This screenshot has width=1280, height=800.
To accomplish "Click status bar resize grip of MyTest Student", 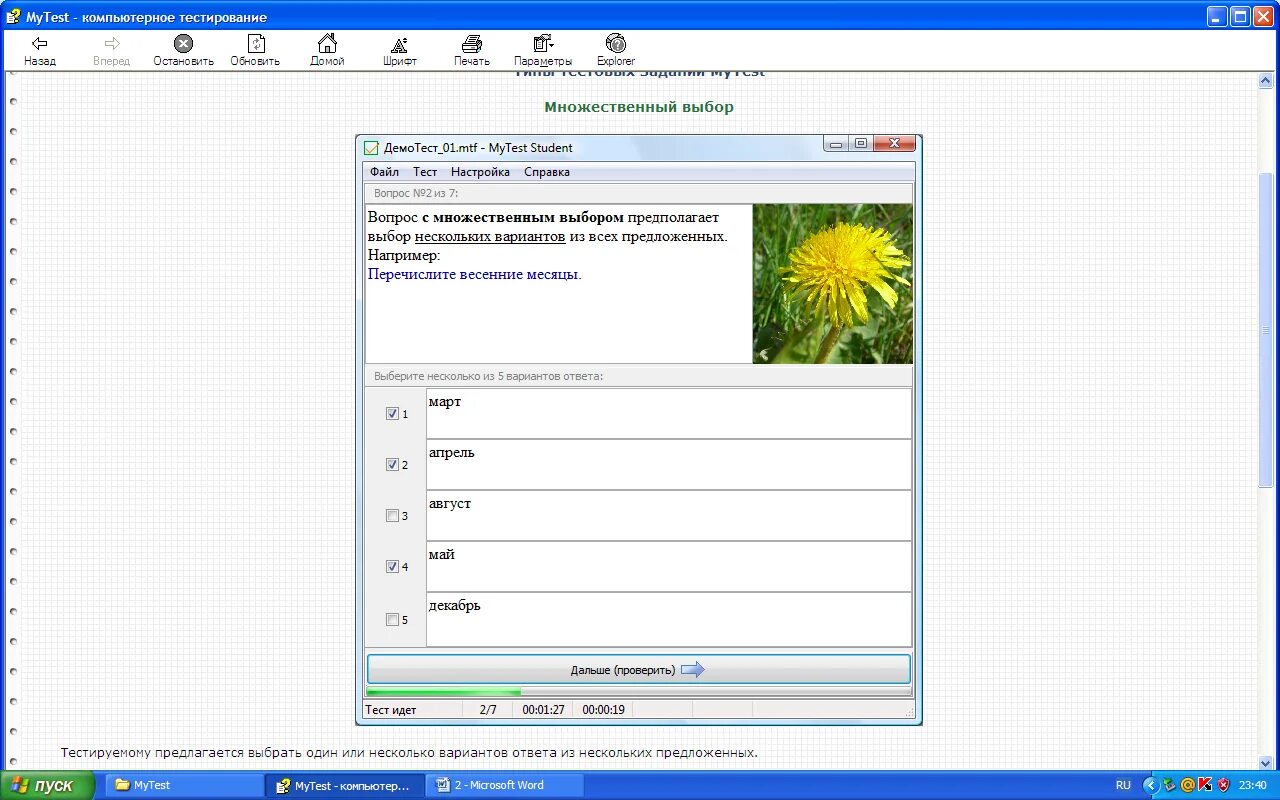I will coord(909,714).
